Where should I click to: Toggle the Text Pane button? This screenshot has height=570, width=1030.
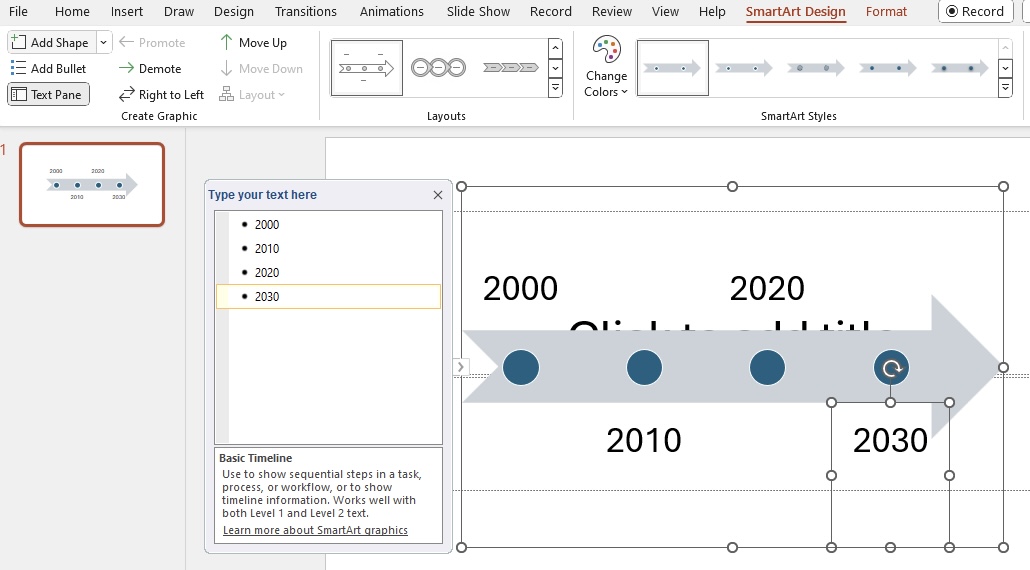pos(49,95)
